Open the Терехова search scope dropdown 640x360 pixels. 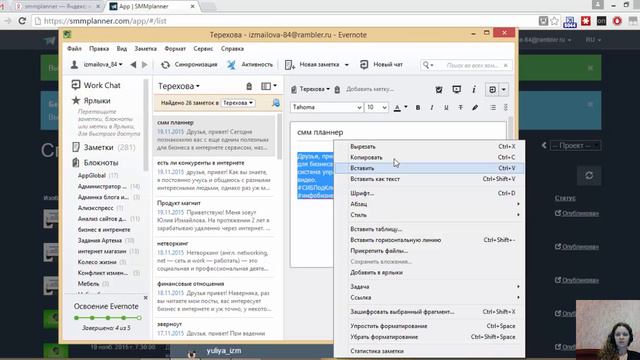[x=238, y=103]
